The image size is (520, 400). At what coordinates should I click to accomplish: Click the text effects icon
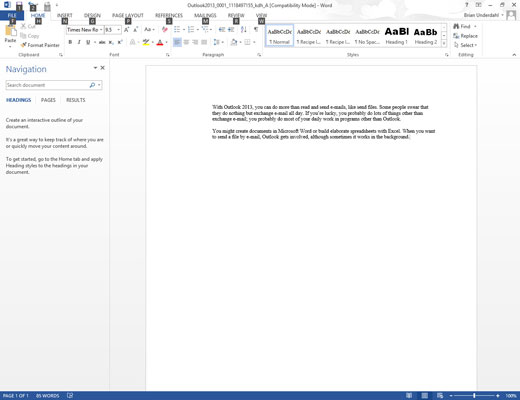[x=133, y=42]
